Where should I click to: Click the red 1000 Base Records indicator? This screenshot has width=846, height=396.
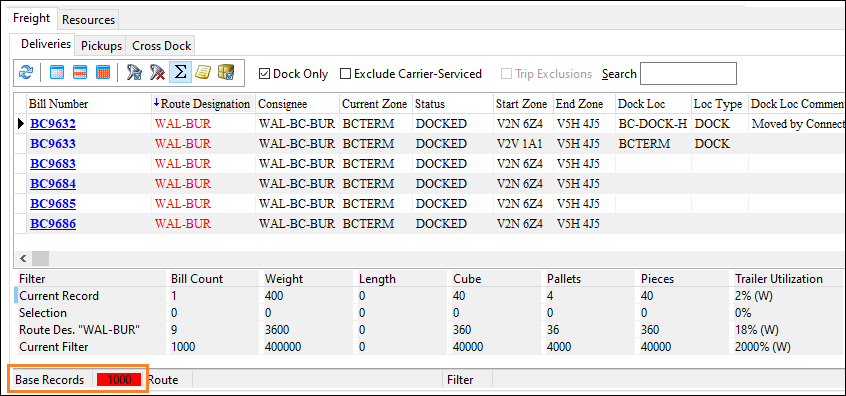(119, 379)
